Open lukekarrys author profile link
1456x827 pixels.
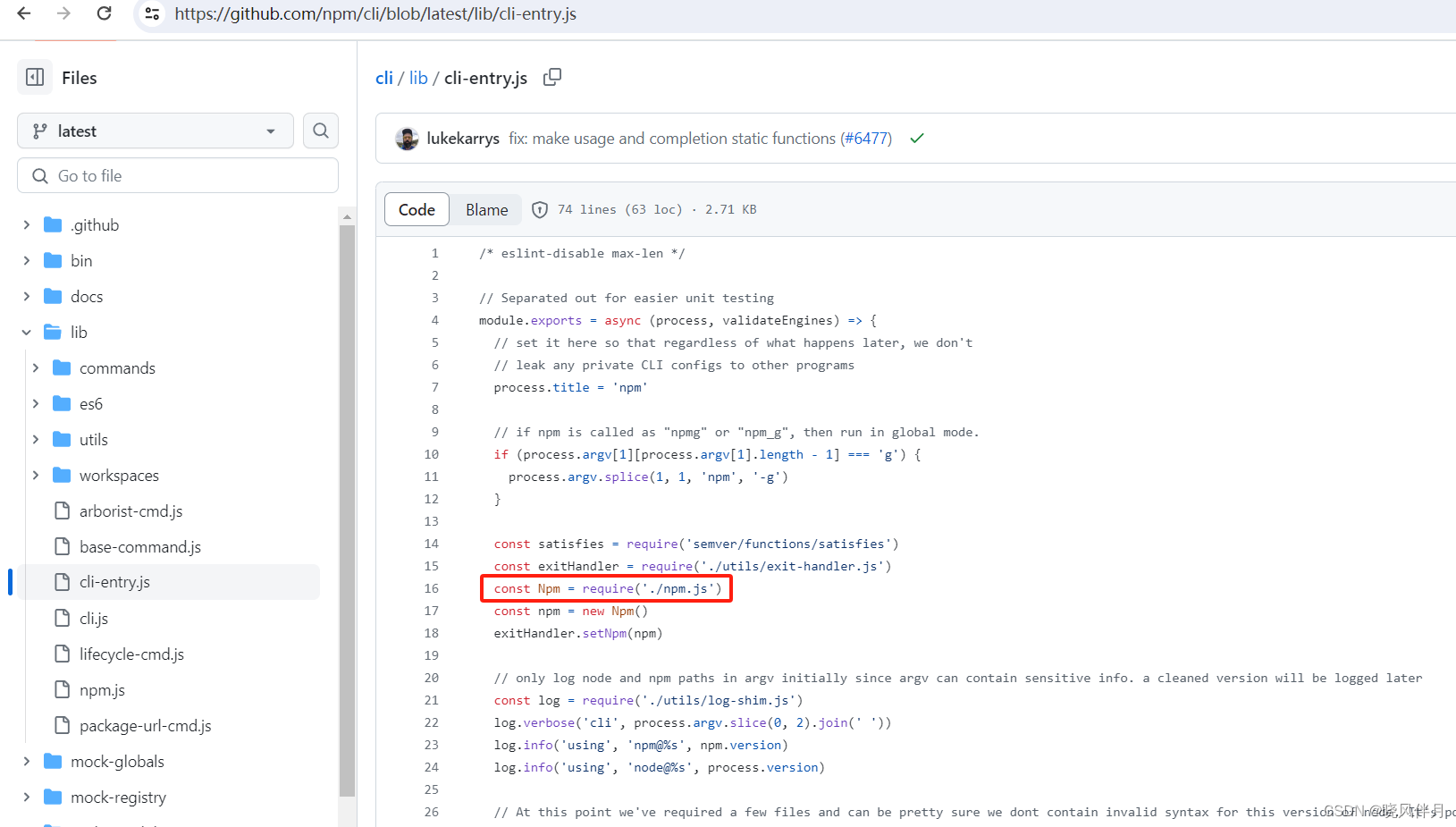coord(463,139)
